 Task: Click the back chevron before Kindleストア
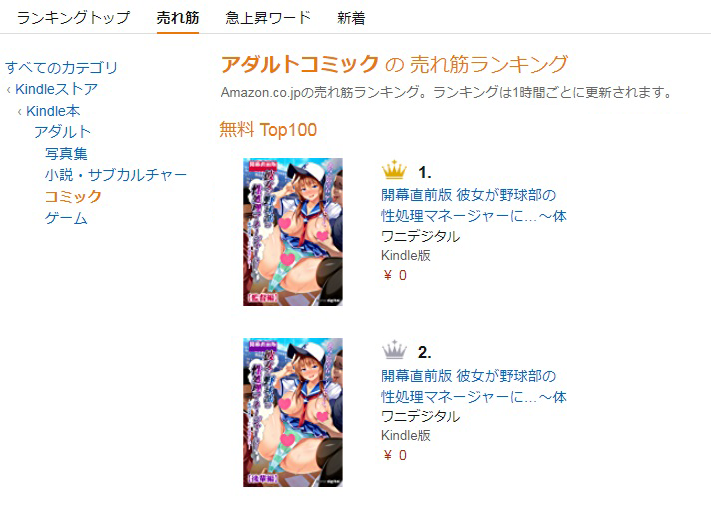(9, 90)
